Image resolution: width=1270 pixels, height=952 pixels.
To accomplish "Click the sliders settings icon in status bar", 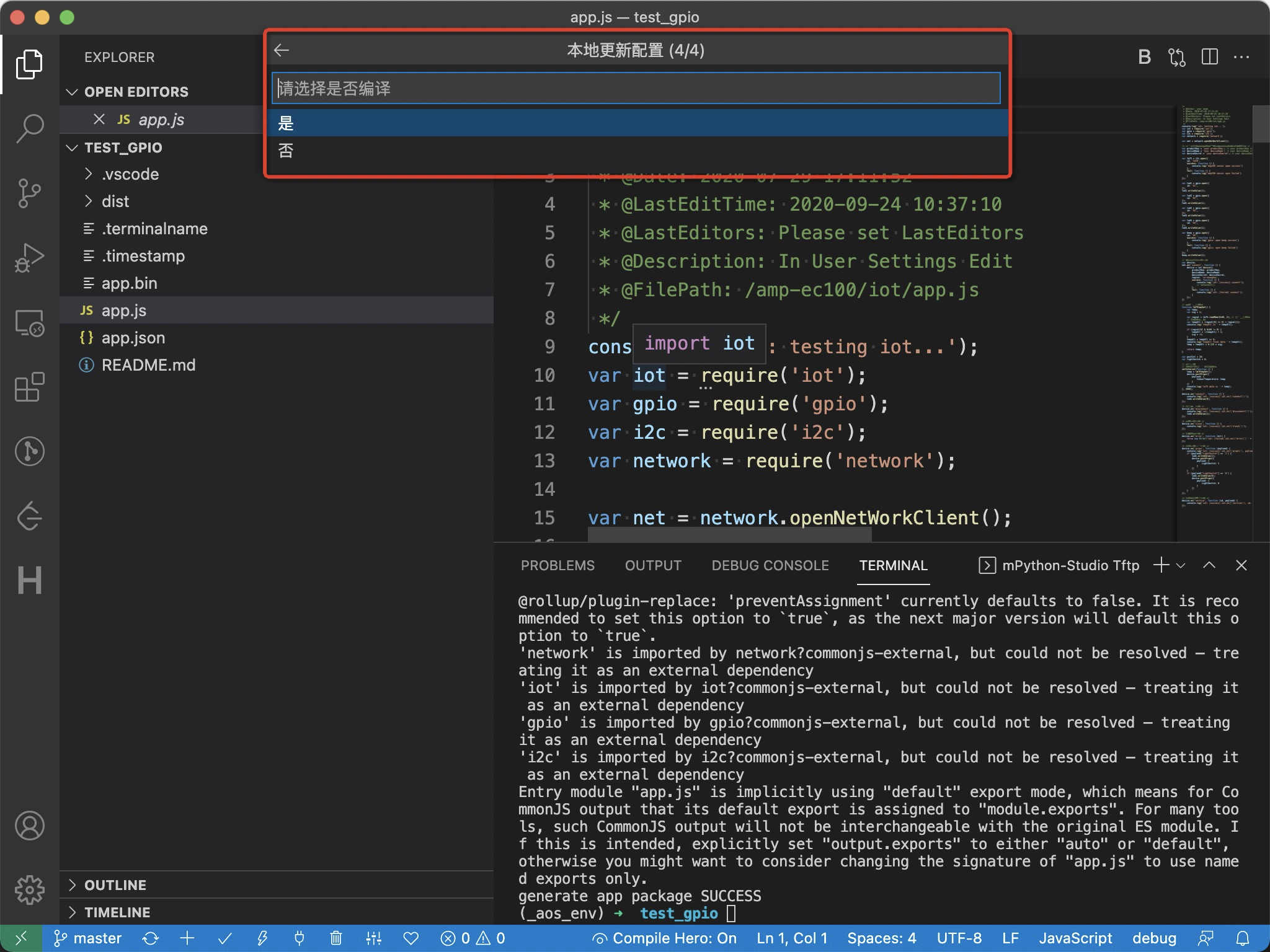I will click(373, 938).
